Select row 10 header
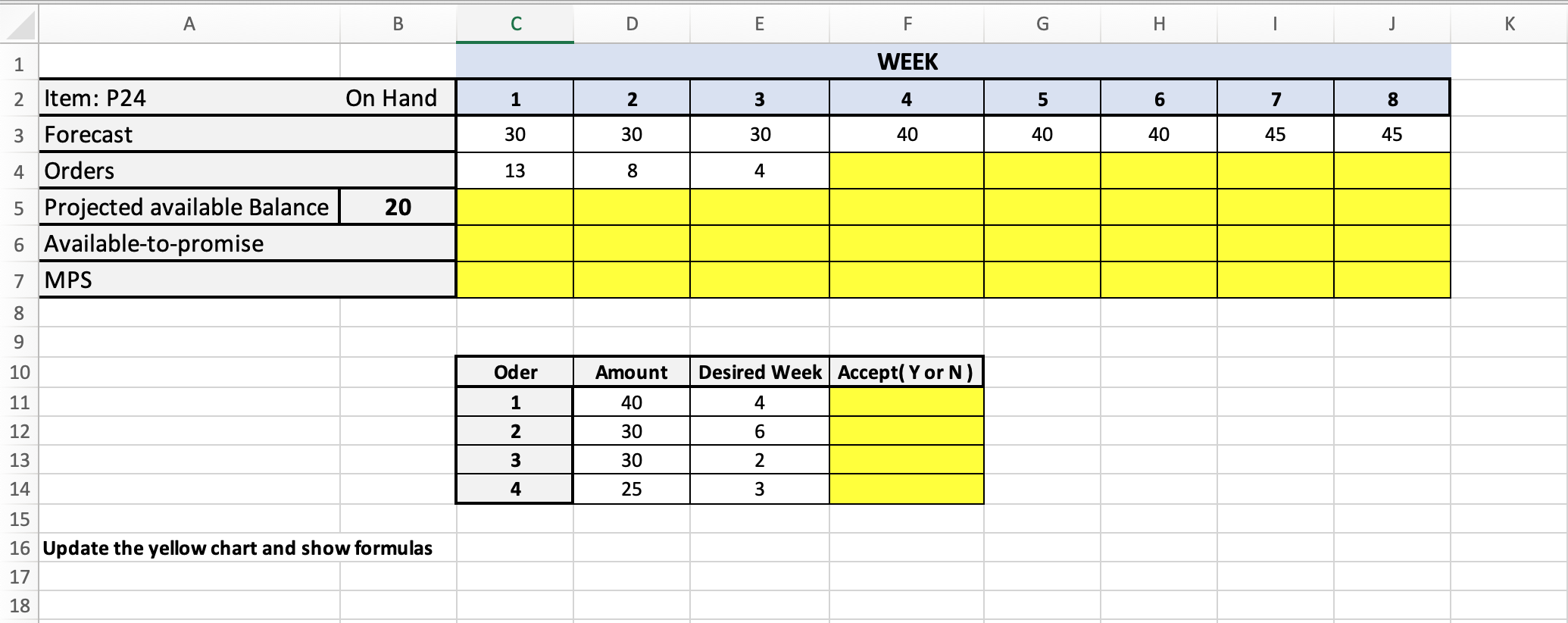1568x623 pixels. point(20,371)
